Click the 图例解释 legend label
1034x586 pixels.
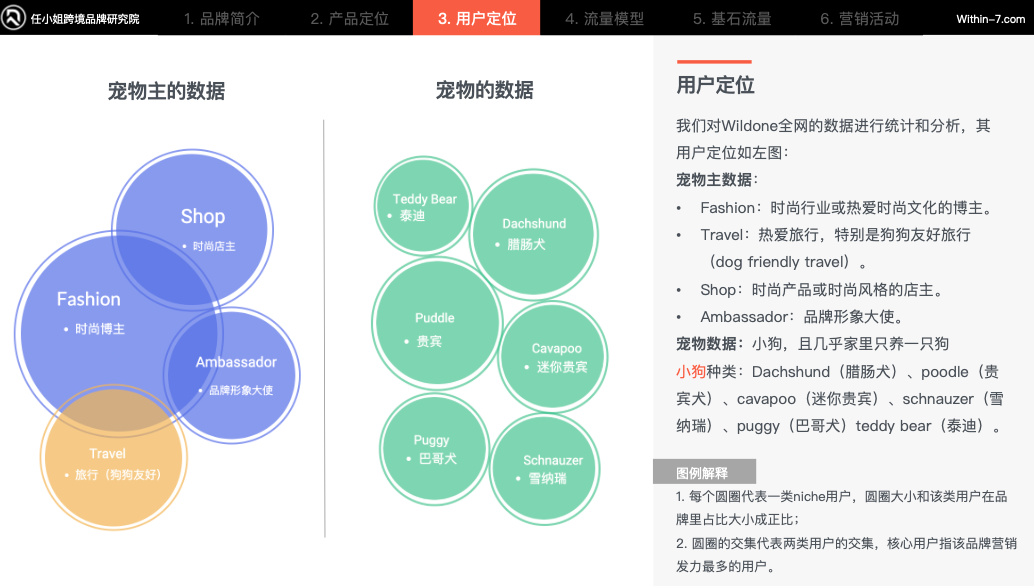pos(703,473)
